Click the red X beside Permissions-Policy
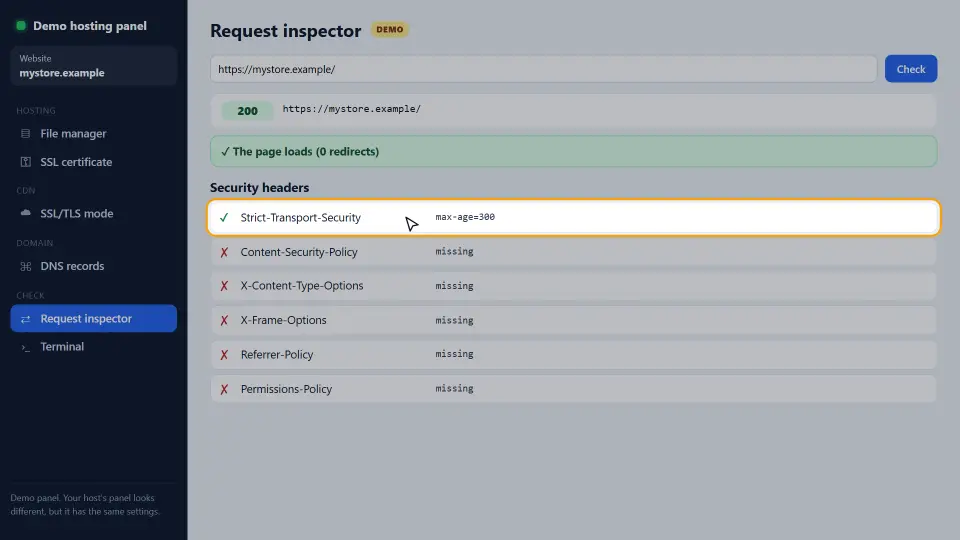This screenshot has height=540, width=960. [224, 389]
